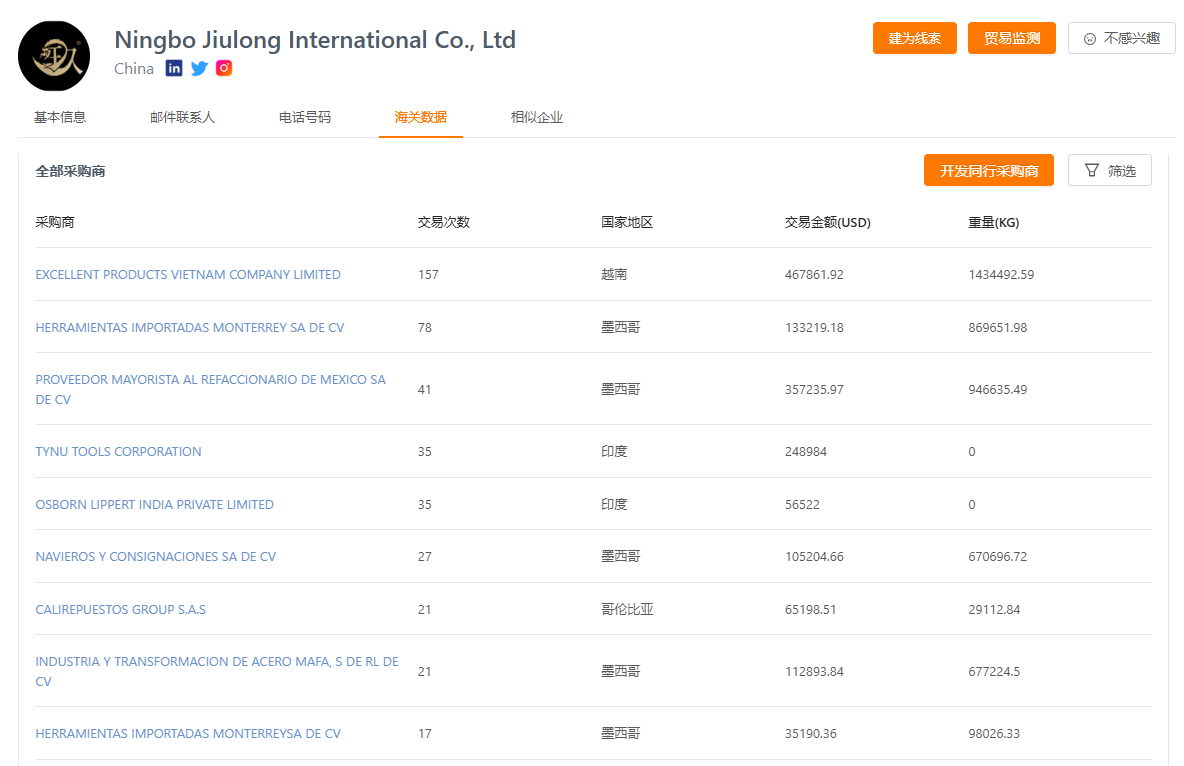This screenshot has width=1184, height=766.
Task: Switch to the 基本信息 tab
Action: pos(60,117)
